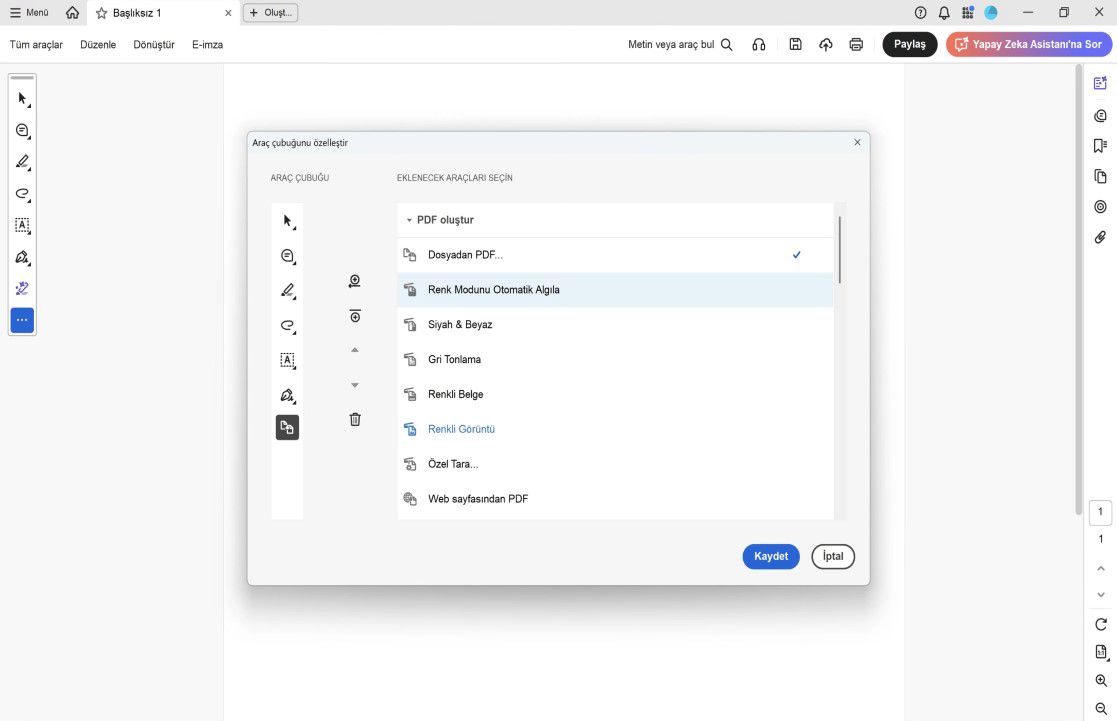Viewport: 1117px width, 721px height.
Task: Open the Menü dropdown
Action: pyautogui.click(x=29, y=13)
